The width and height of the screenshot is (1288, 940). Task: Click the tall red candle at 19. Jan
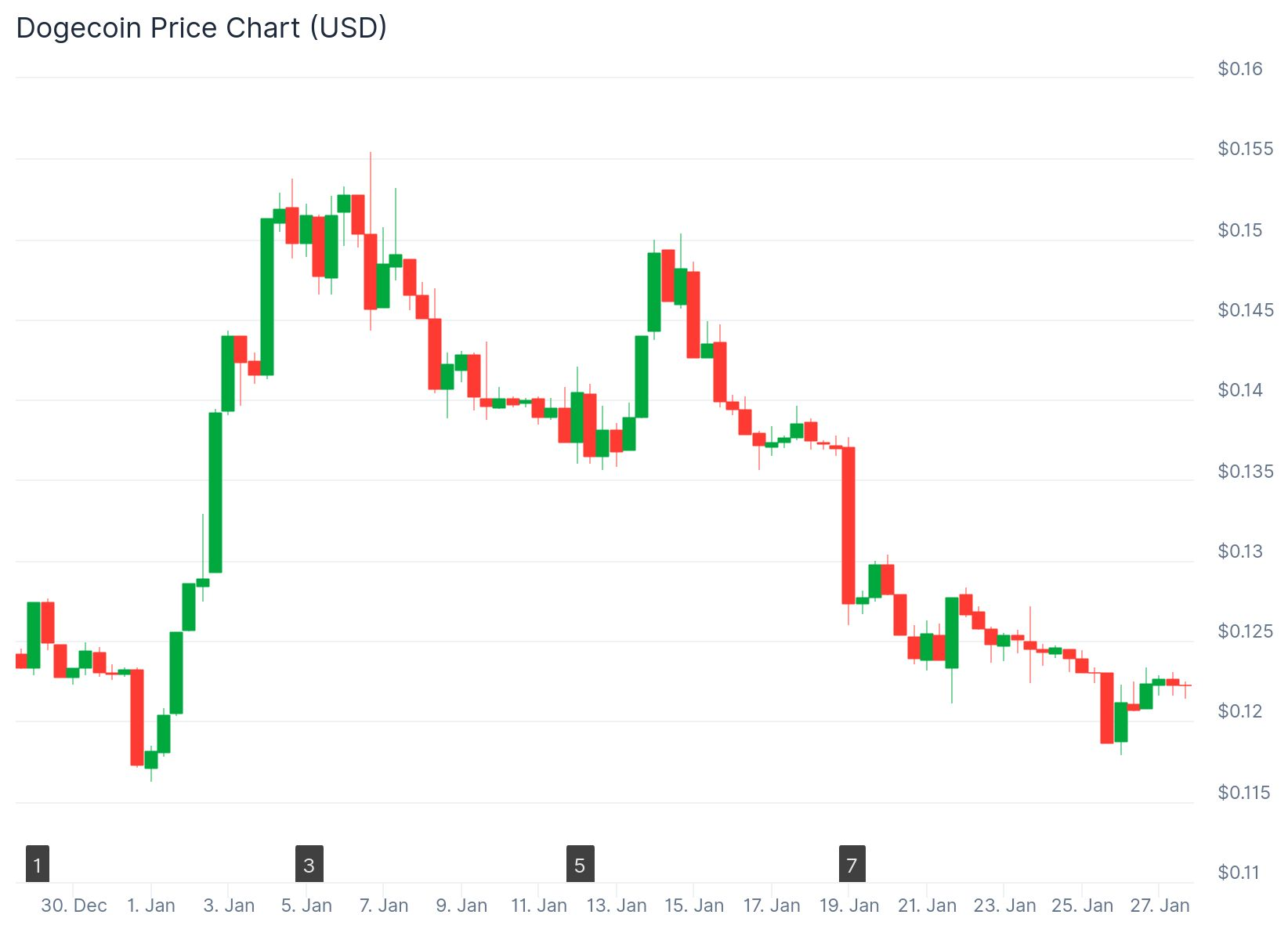tap(848, 525)
